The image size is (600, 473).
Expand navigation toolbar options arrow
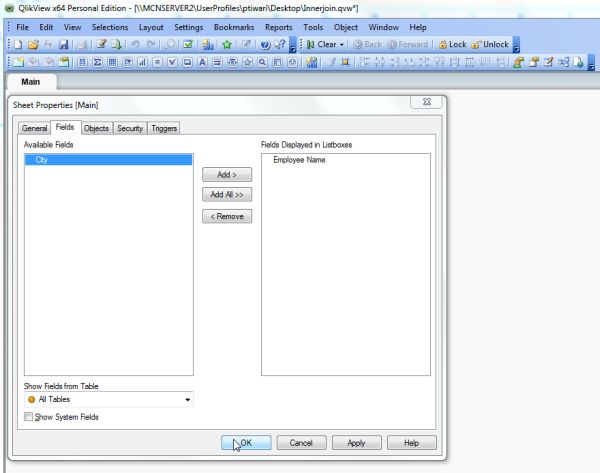[516, 45]
